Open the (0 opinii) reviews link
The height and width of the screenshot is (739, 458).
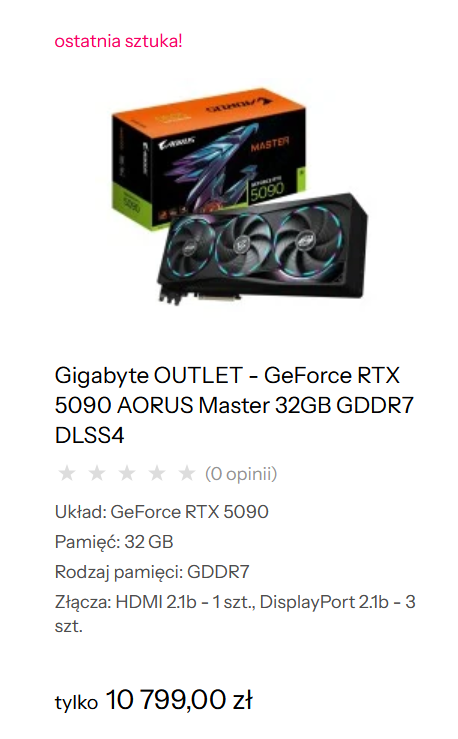pyautogui.click(x=241, y=474)
